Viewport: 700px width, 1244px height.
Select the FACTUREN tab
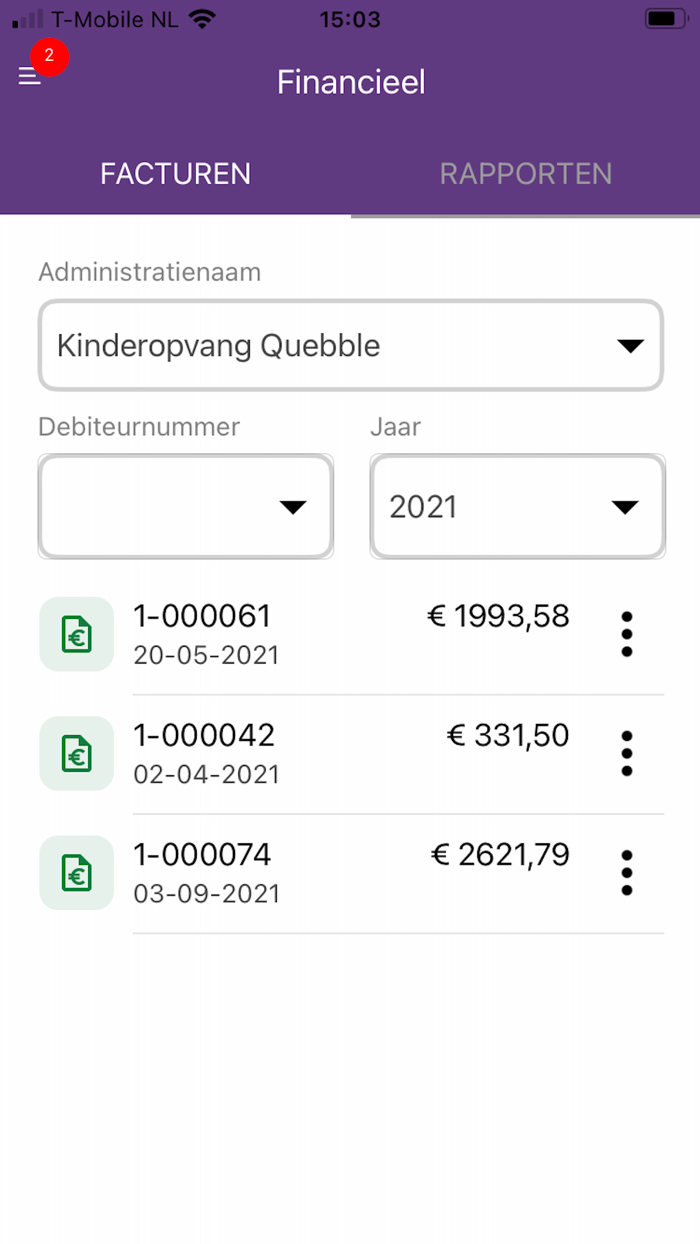[176, 174]
